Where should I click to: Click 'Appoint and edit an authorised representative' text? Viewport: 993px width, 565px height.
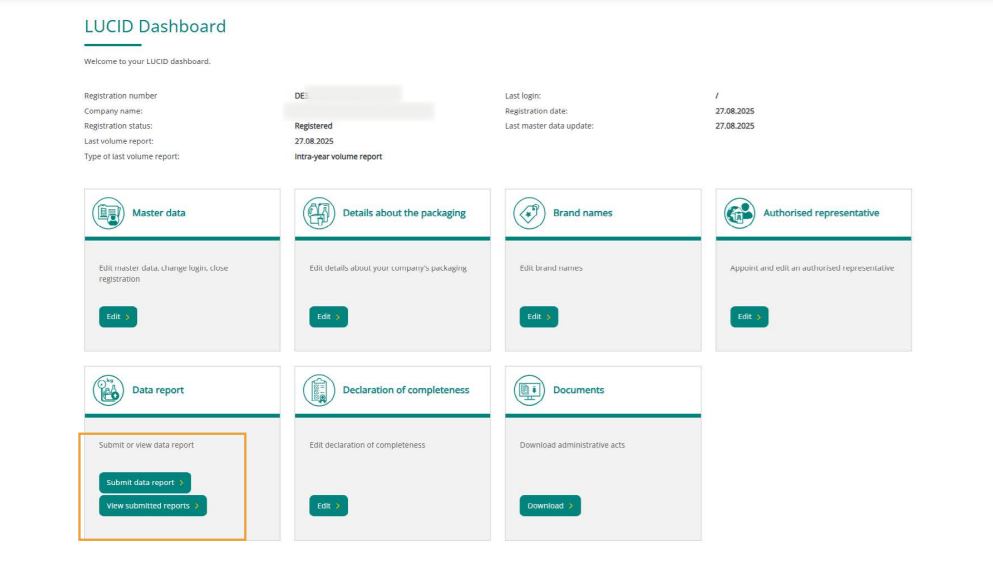coord(812,268)
